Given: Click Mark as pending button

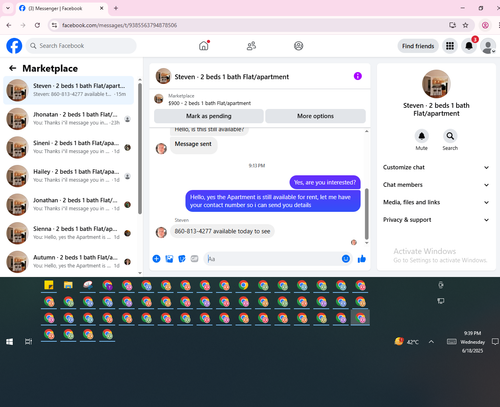Looking at the screenshot, I should point(209,116).
